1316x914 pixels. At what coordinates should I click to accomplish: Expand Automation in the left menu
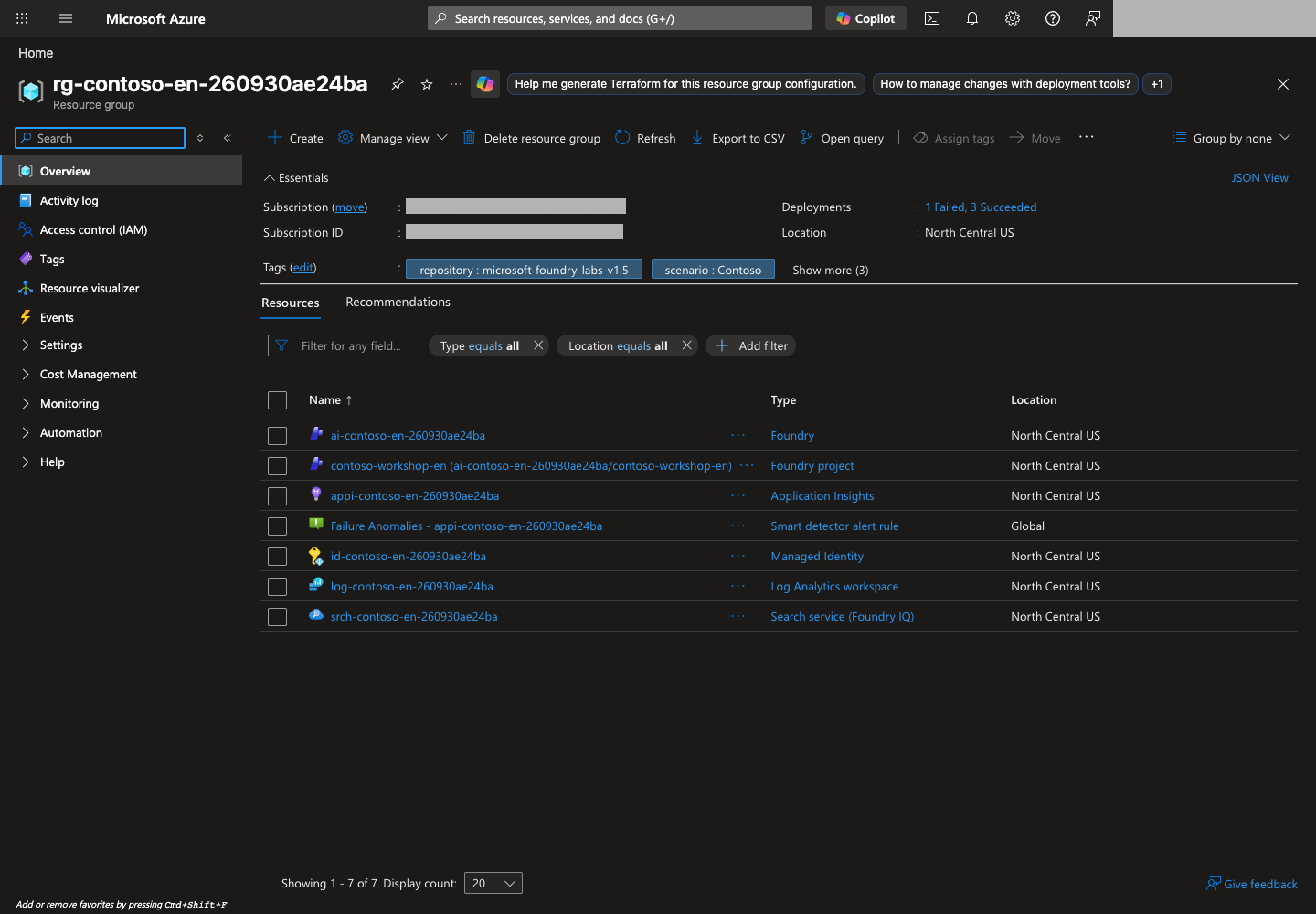click(x=70, y=433)
